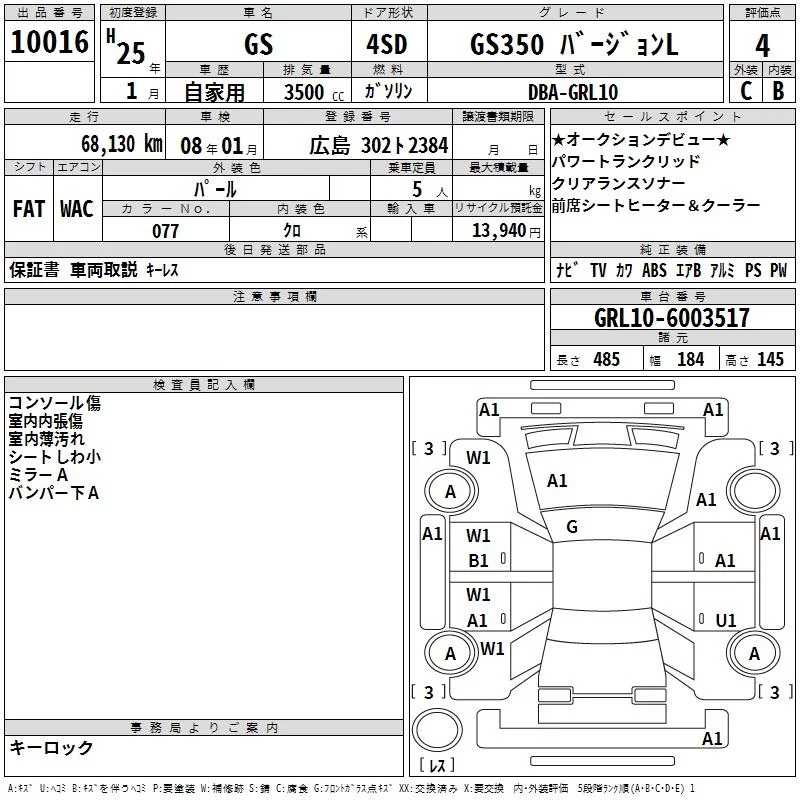Click the TV equipment entry
Viewport: 800px width, 800px height.
[598, 270]
